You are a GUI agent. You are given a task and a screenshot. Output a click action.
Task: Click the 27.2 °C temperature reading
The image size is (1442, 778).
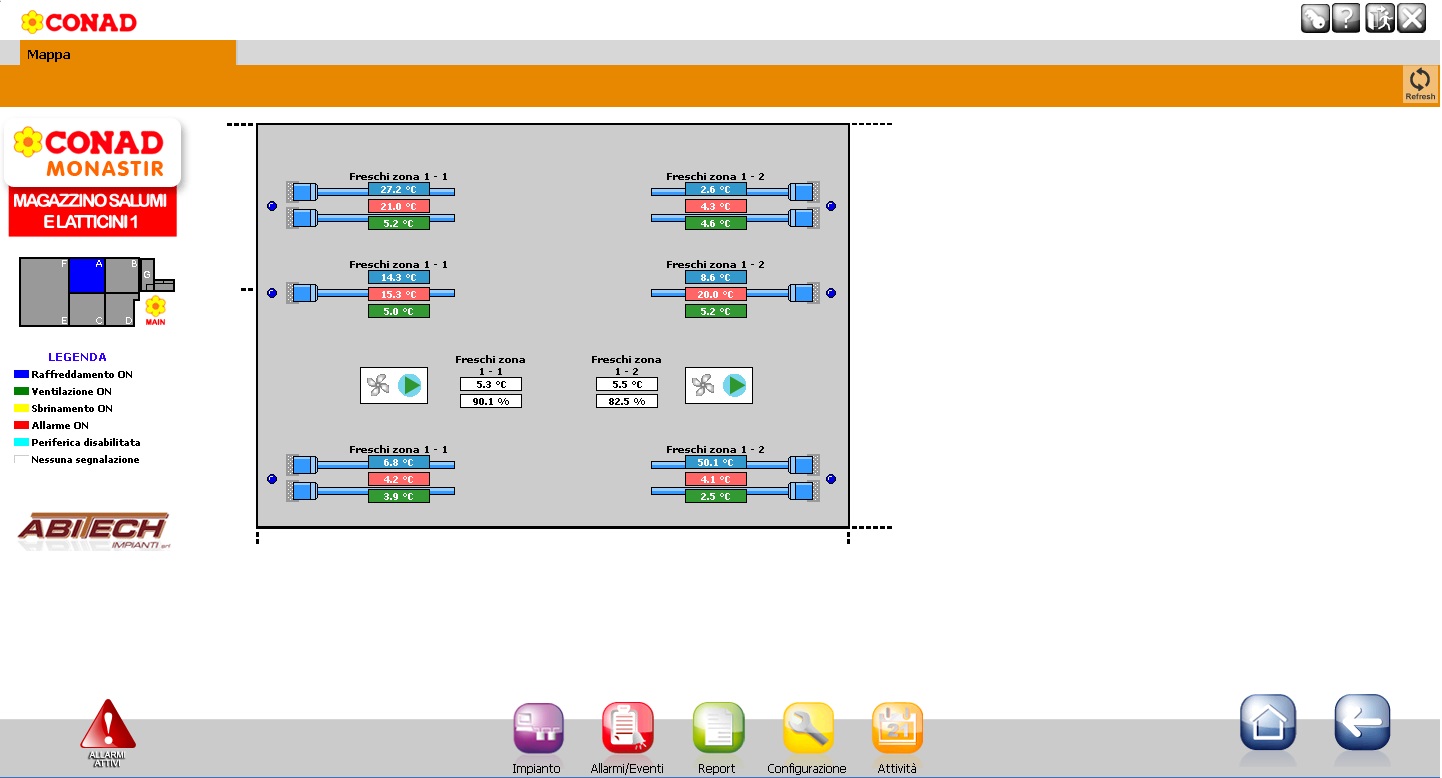398,189
